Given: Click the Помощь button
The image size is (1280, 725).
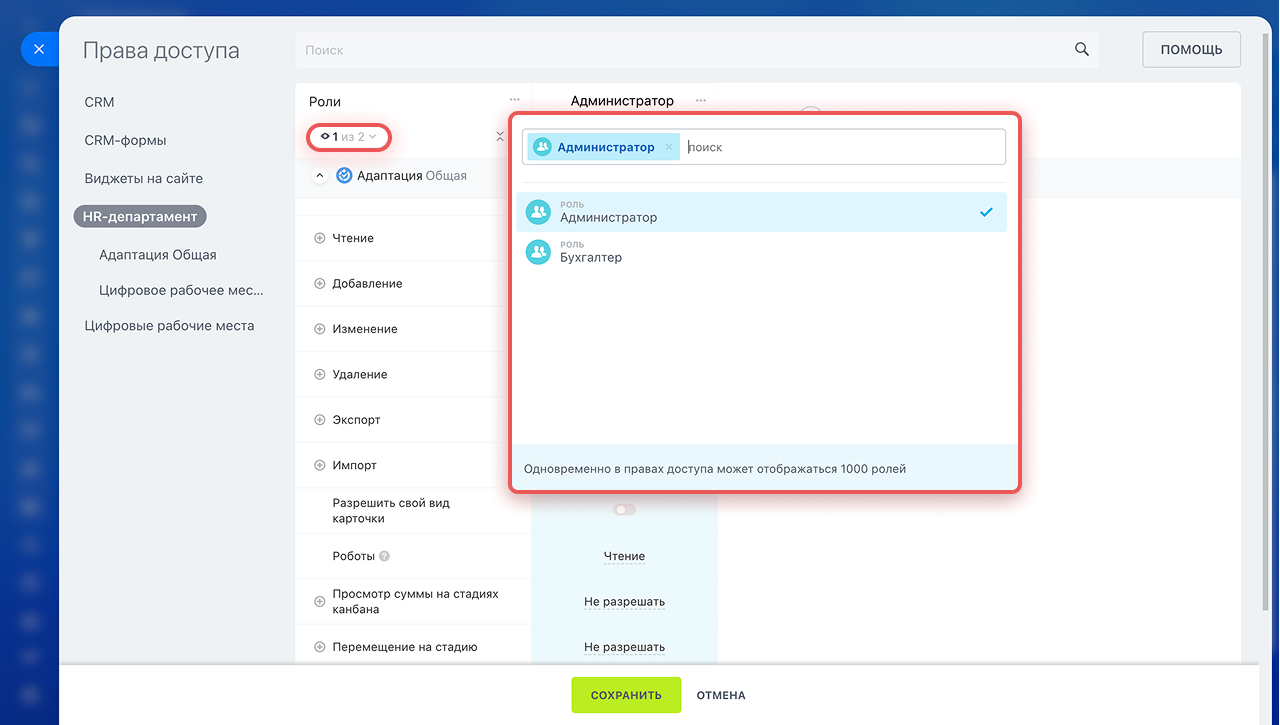Looking at the screenshot, I should 1191,50.
